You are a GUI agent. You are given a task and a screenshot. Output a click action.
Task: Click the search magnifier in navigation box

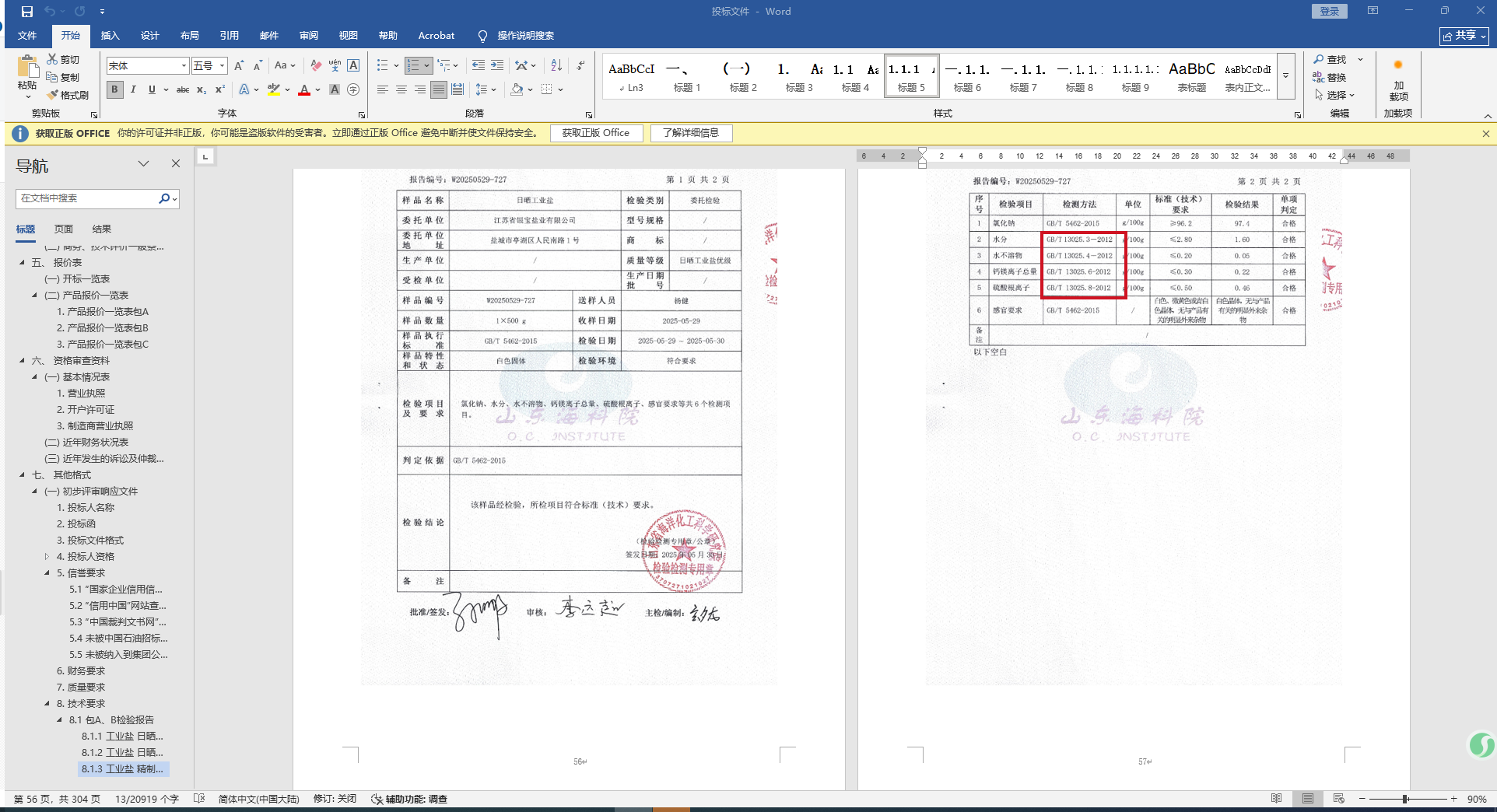tap(164, 198)
